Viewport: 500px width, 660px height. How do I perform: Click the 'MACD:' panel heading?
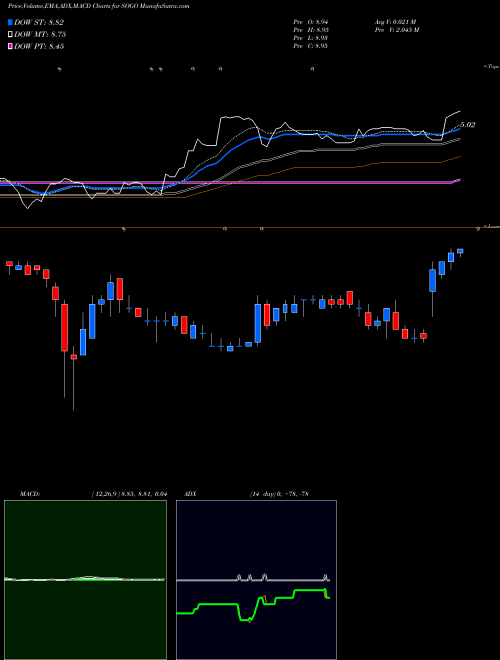pos(29,494)
